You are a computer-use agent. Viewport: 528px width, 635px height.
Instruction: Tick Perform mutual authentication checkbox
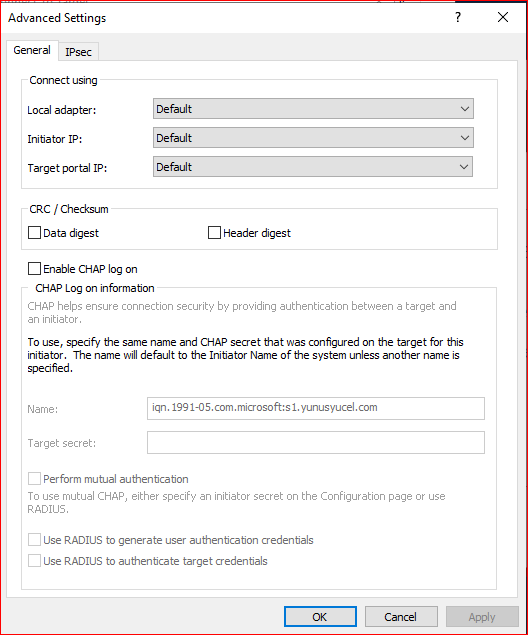tap(34, 479)
